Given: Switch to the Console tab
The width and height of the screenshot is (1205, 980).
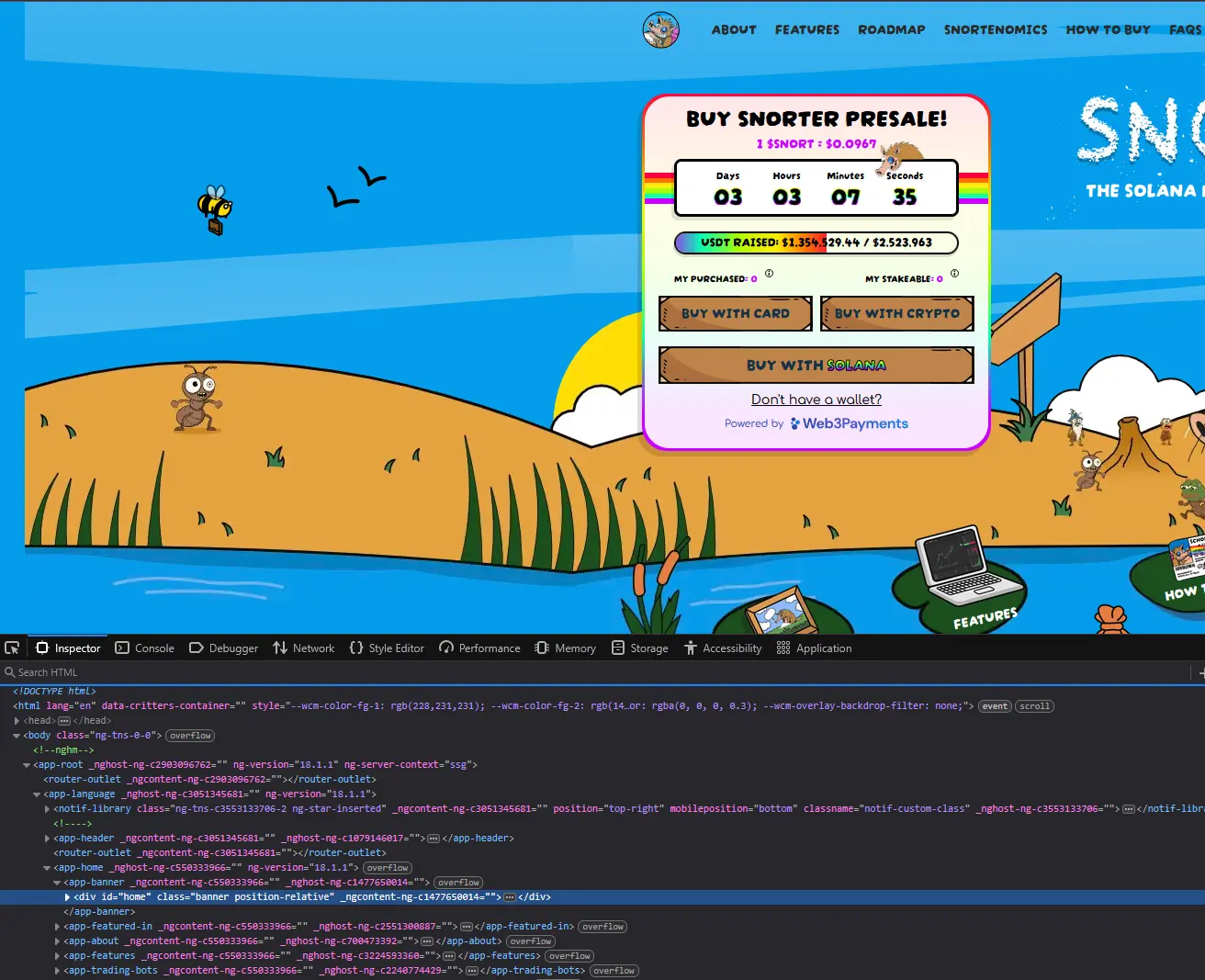Looking at the screenshot, I should point(144,648).
